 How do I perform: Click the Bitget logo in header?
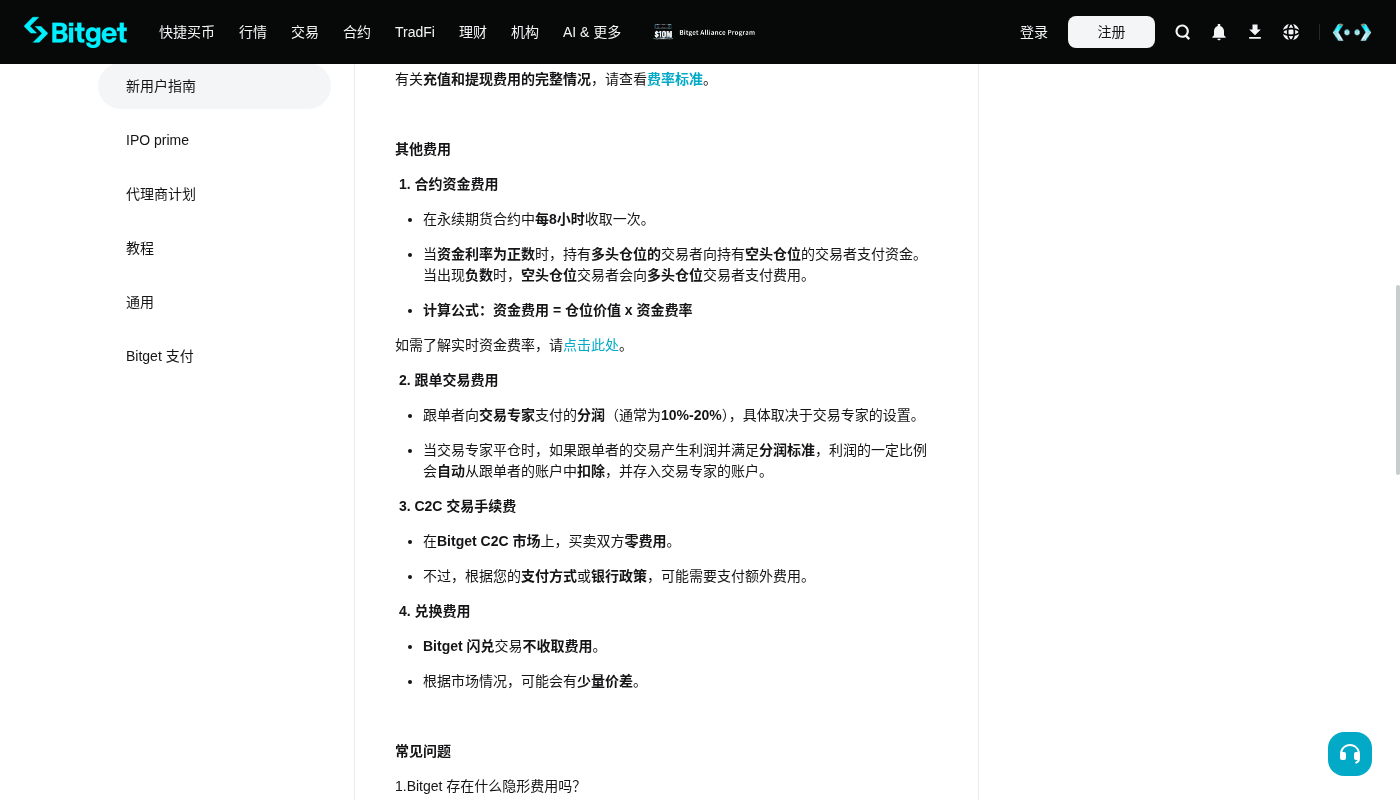click(x=76, y=32)
